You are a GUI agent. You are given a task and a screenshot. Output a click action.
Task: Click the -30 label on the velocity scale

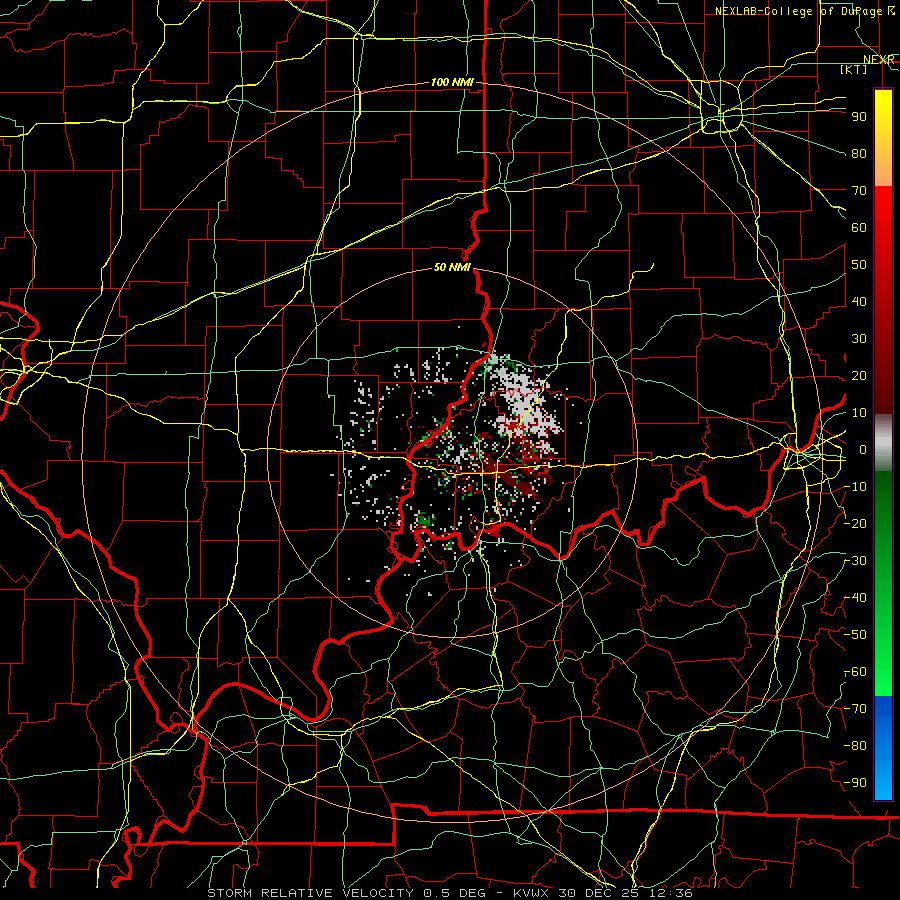[855, 561]
